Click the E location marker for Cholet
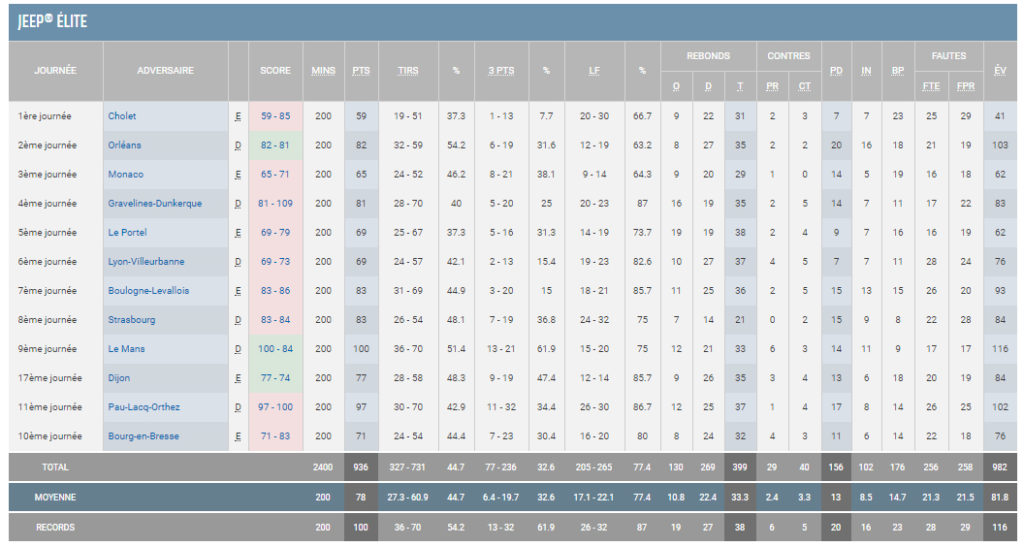This screenshot has height=547, width=1024. click(x=238, y=116)
